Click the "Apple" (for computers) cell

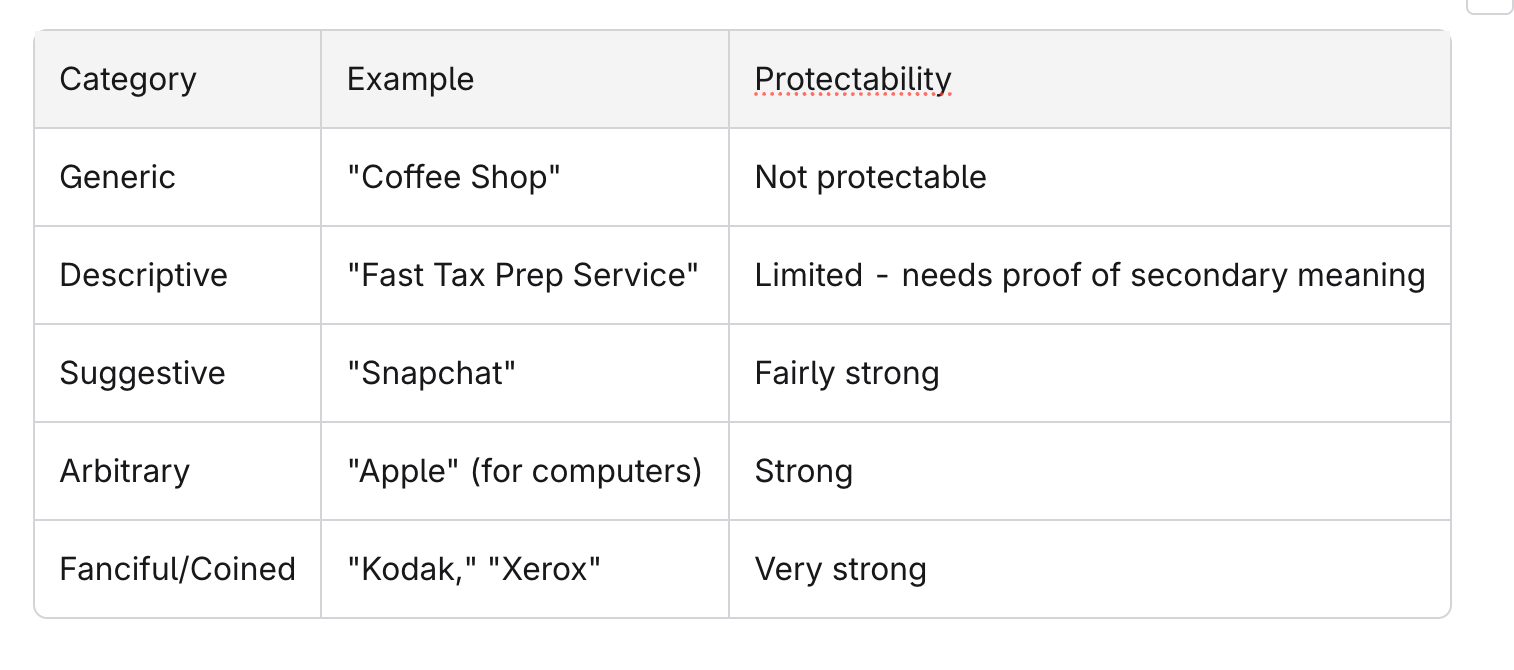click(525, 471)
